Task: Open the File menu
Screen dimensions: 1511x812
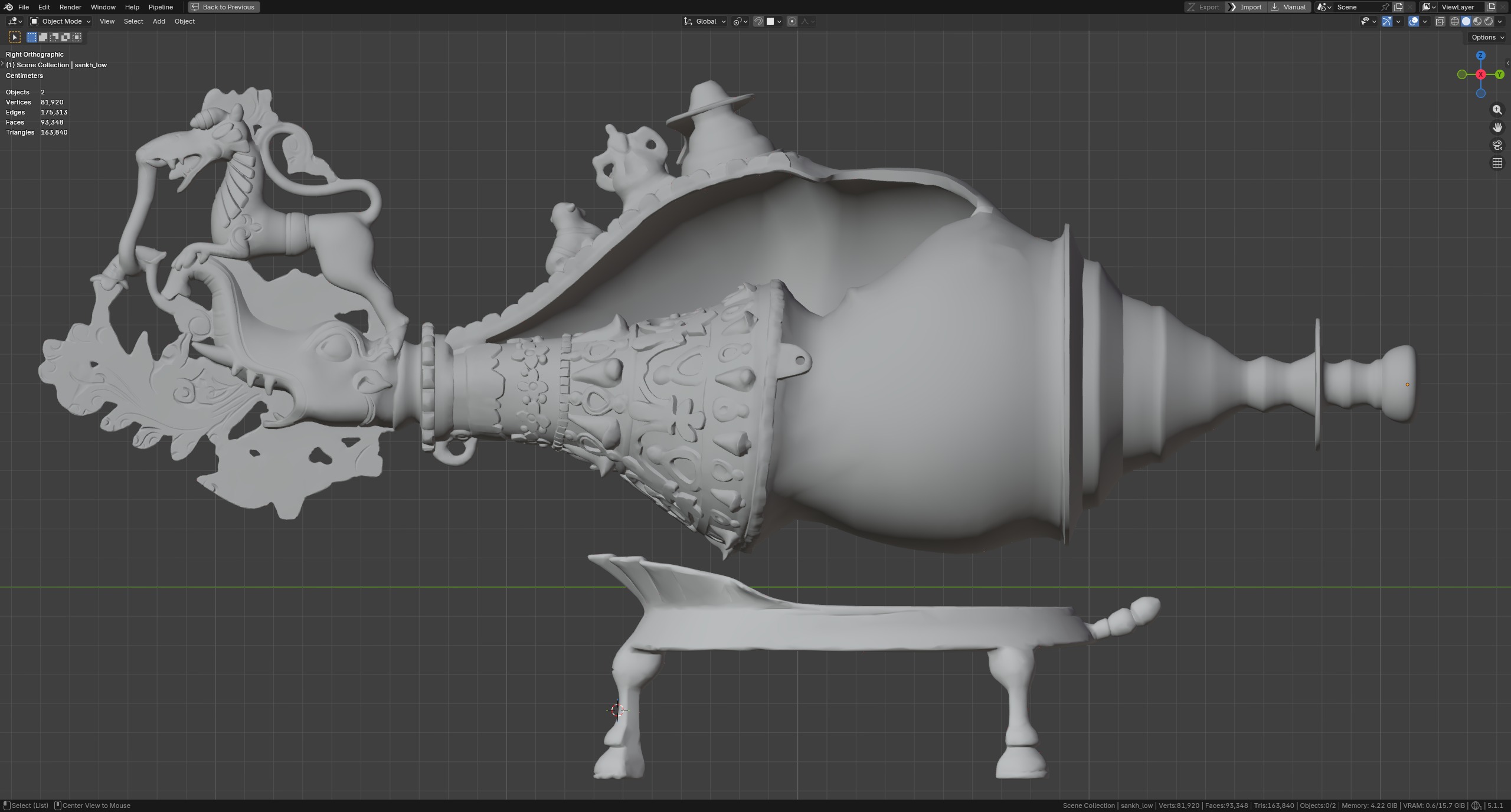Action: [x=24, y=7]
